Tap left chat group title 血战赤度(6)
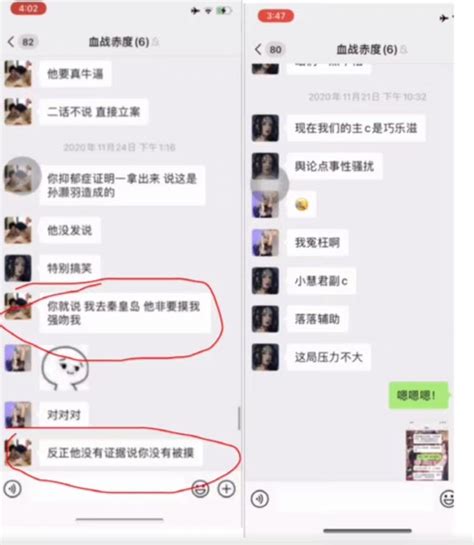Viewport: 474px width, 545px height. tap(119, 42)
